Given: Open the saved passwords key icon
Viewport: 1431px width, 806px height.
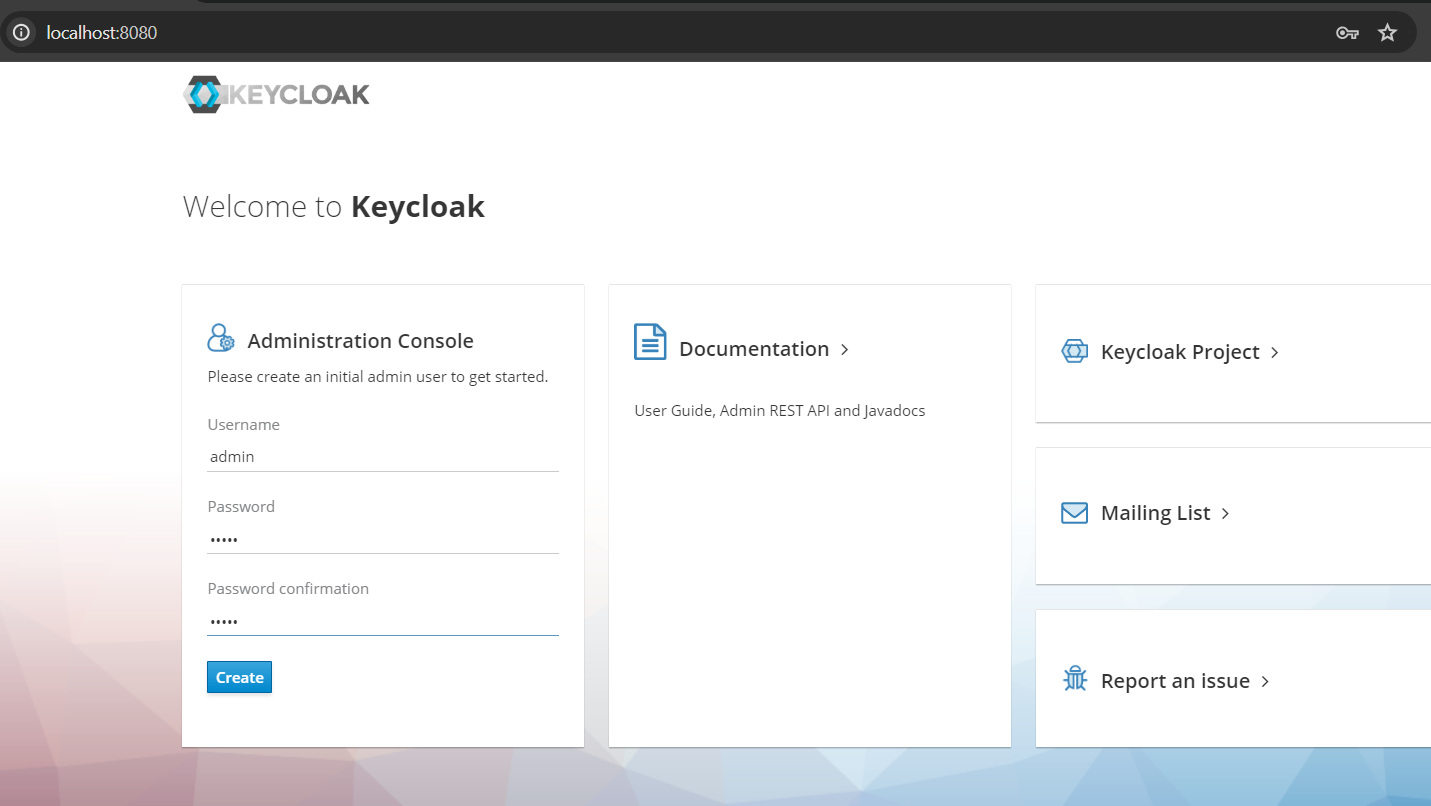Looking at the screenshot, I should (x=1347, y=33).
